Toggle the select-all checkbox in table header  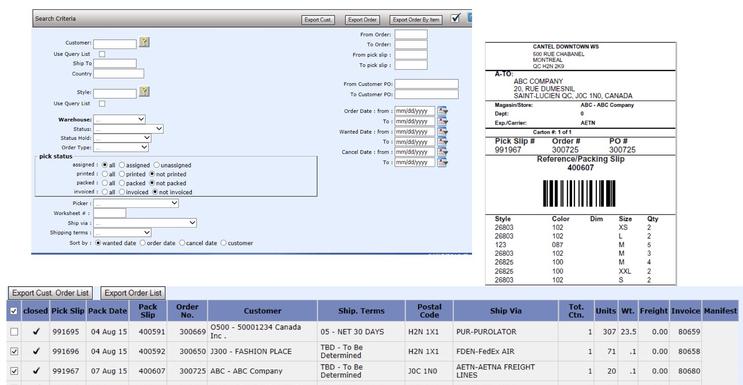click(x=14, y=311)
